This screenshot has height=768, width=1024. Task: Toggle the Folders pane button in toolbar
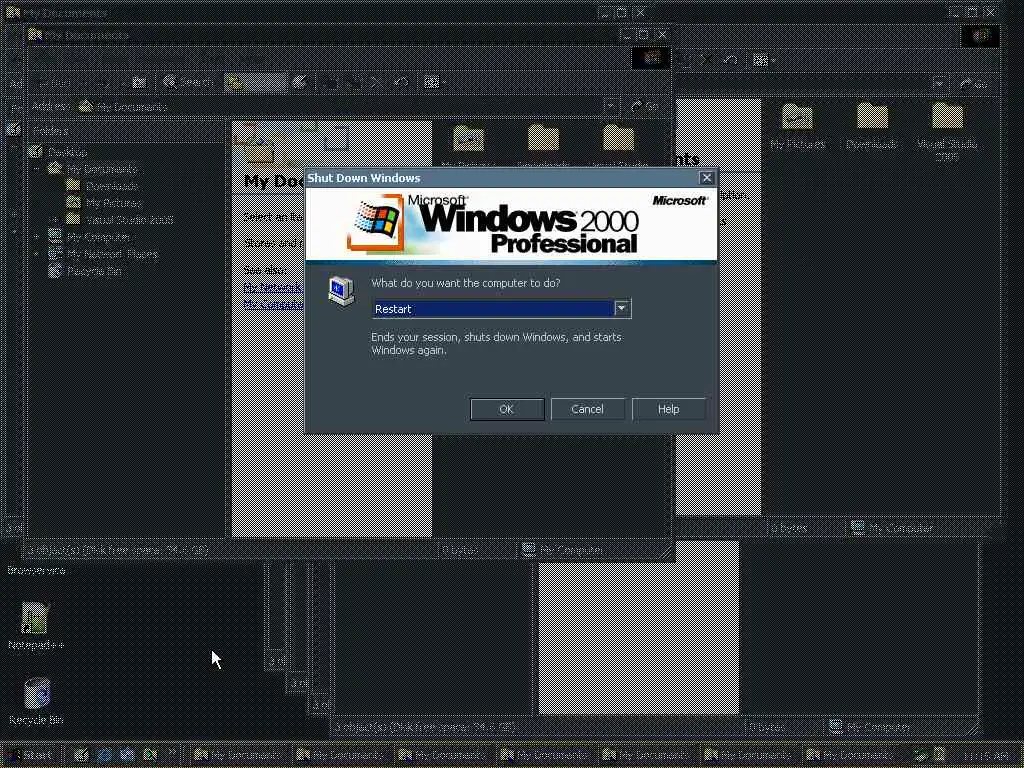255,82
